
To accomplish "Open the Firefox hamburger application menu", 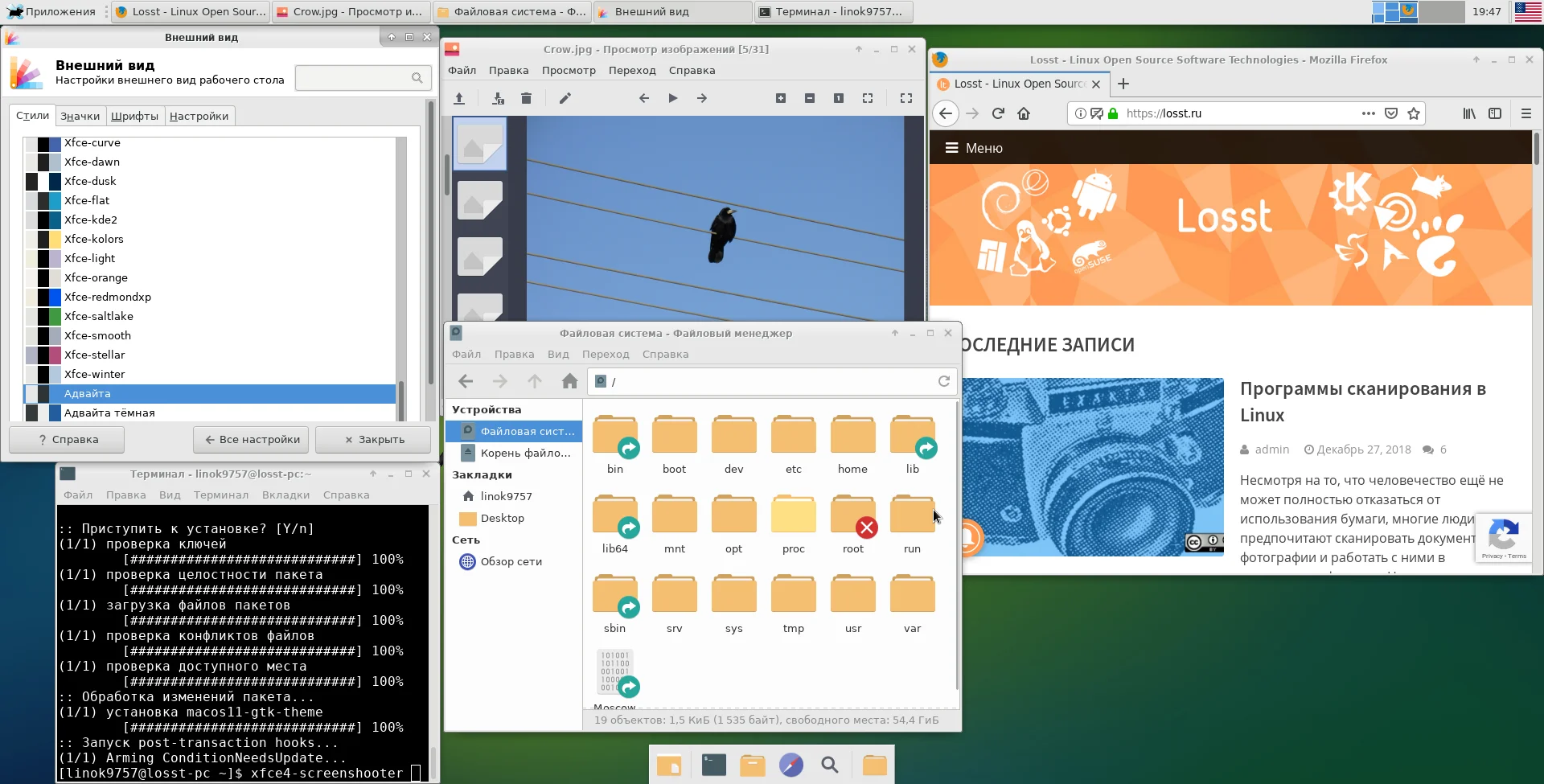I will pos(1526,113).
